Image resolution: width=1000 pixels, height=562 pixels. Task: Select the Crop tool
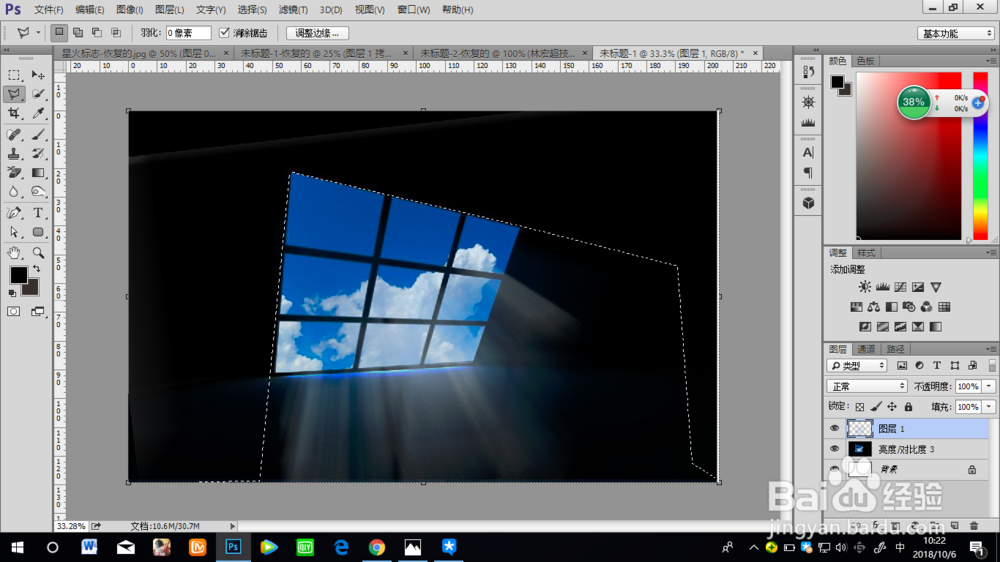[x=14, y=114]
